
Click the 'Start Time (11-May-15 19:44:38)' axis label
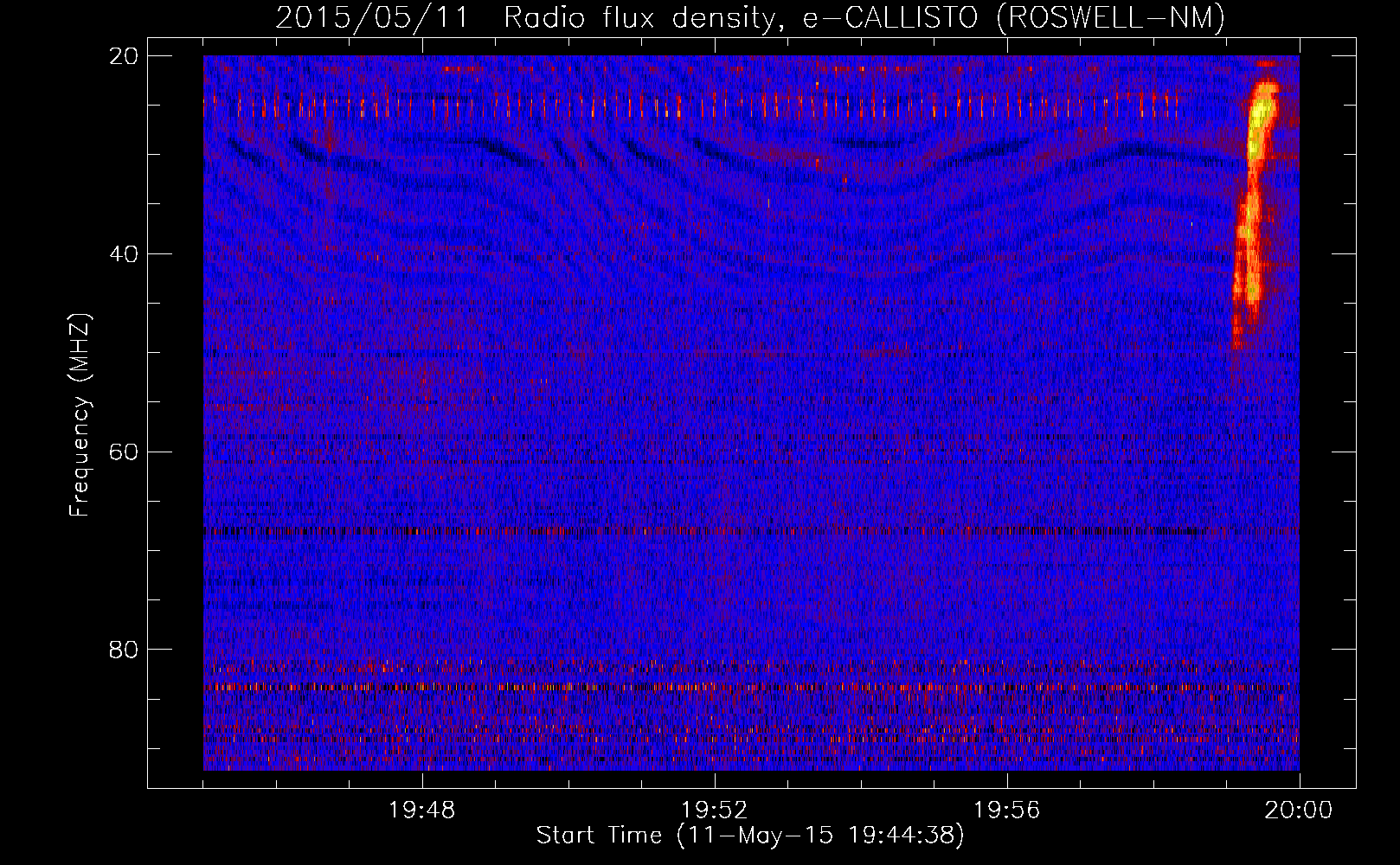[x=750, y=836]
